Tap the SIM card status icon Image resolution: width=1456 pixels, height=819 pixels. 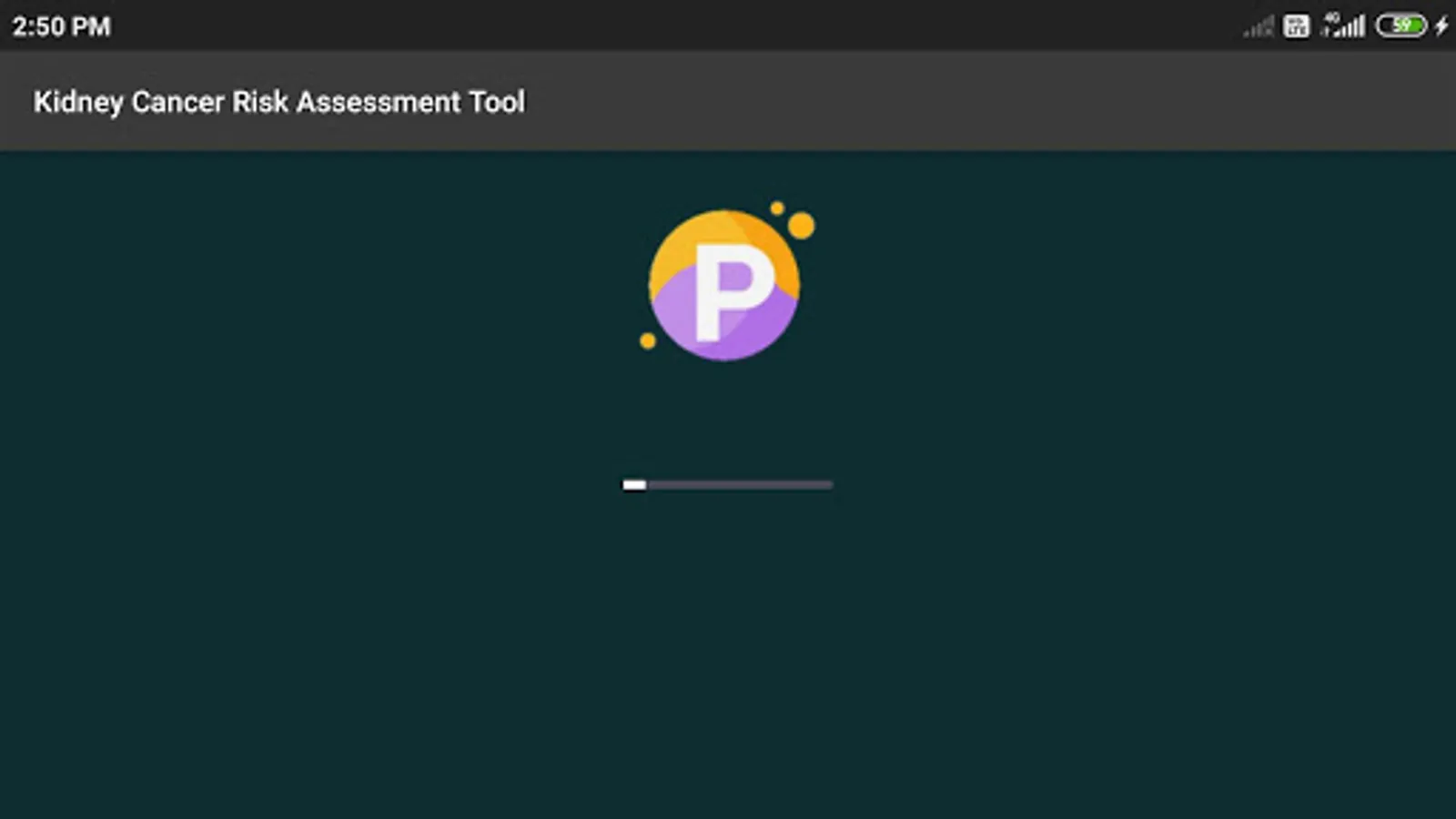click(x=1296, y=26)
